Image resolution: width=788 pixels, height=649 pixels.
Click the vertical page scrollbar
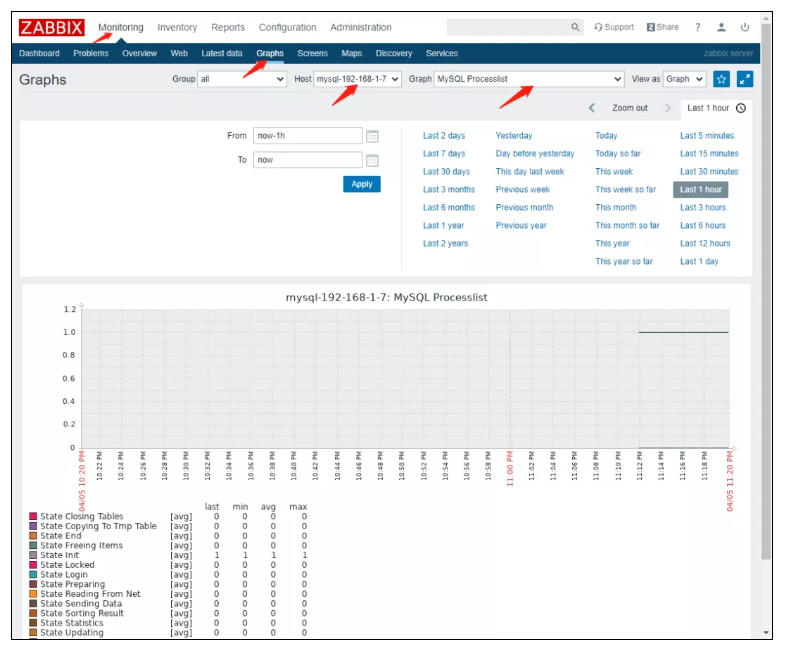[x=766, y=292]
